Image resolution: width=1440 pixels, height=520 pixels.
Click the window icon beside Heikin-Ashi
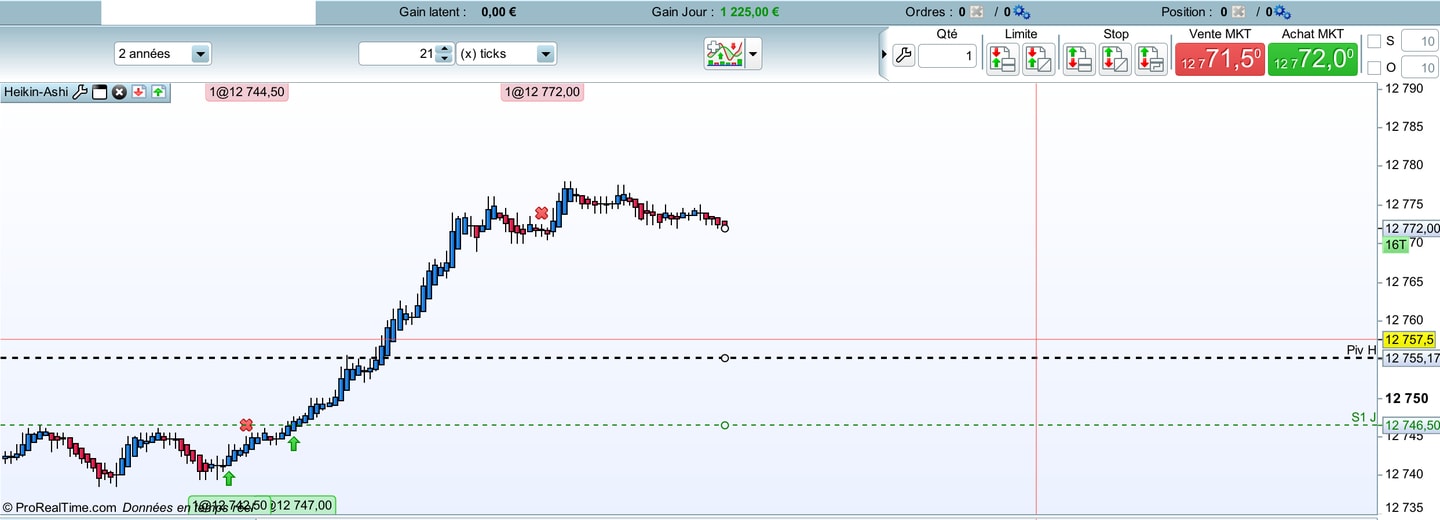pyautogui.click(x=99, y=92)
